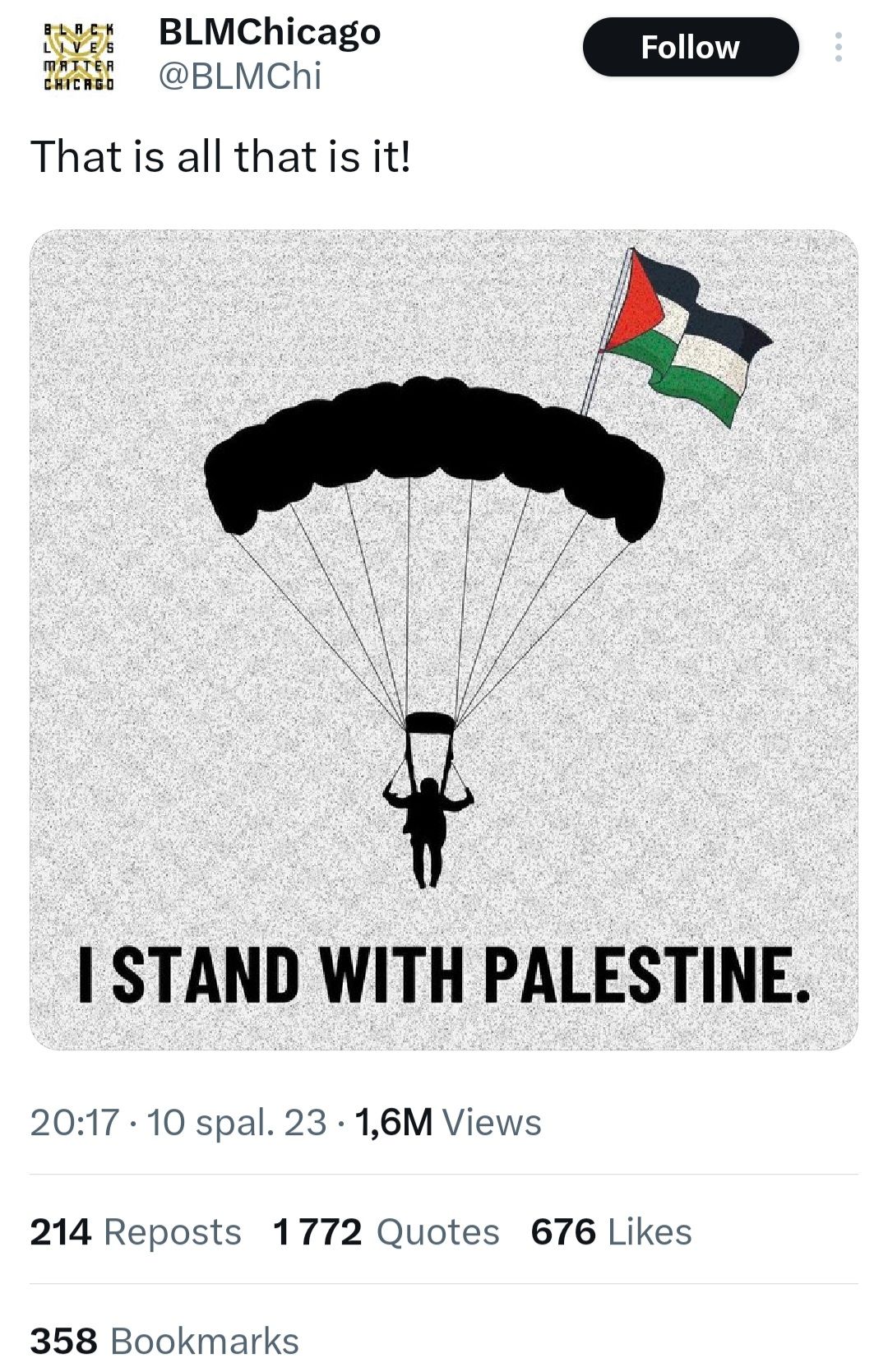Screen dimensions: 888x1372
Task: Click the 1,6M view count number
Action: tap(393, 1122)
